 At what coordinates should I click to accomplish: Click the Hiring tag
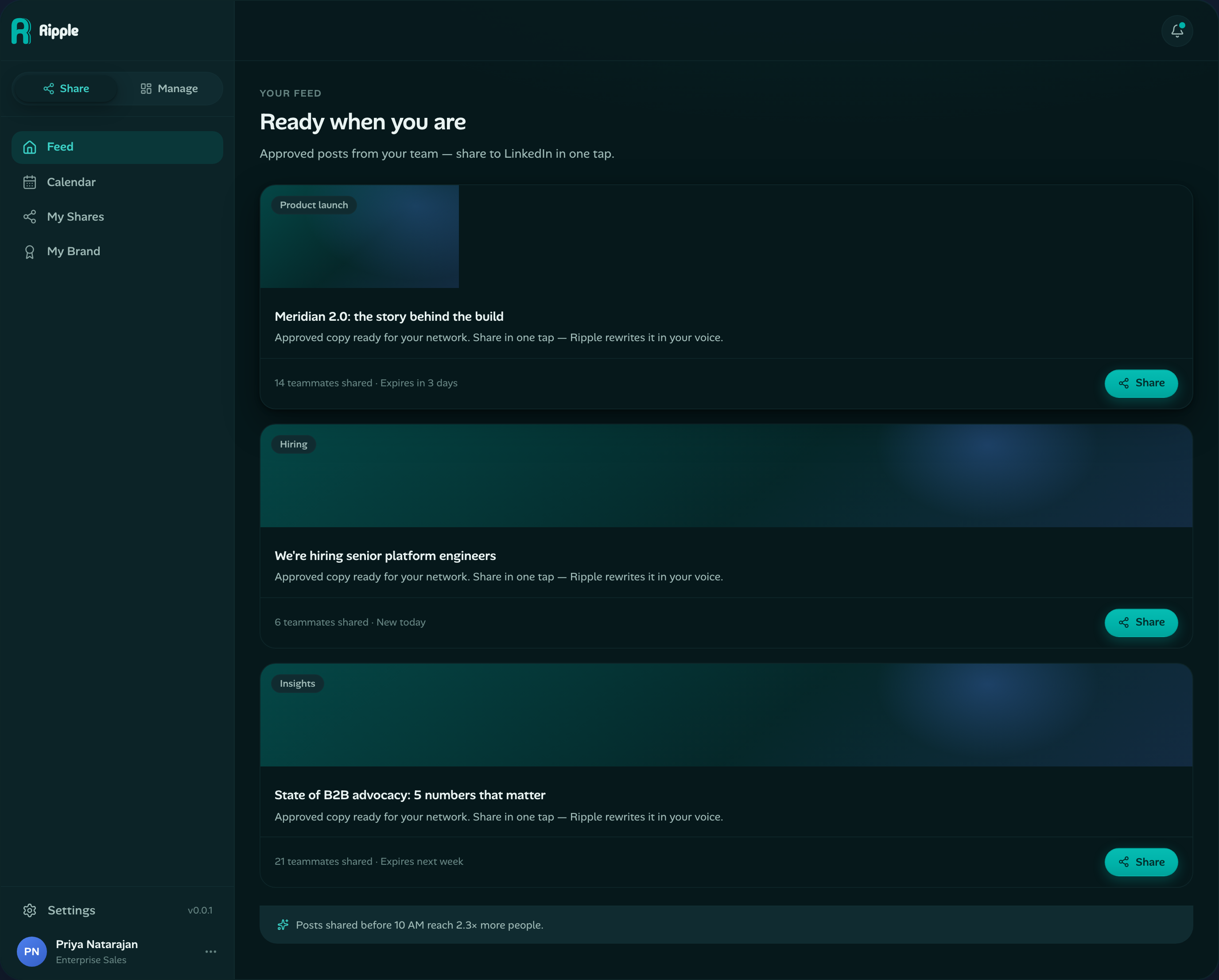click(x=293, y=444)
